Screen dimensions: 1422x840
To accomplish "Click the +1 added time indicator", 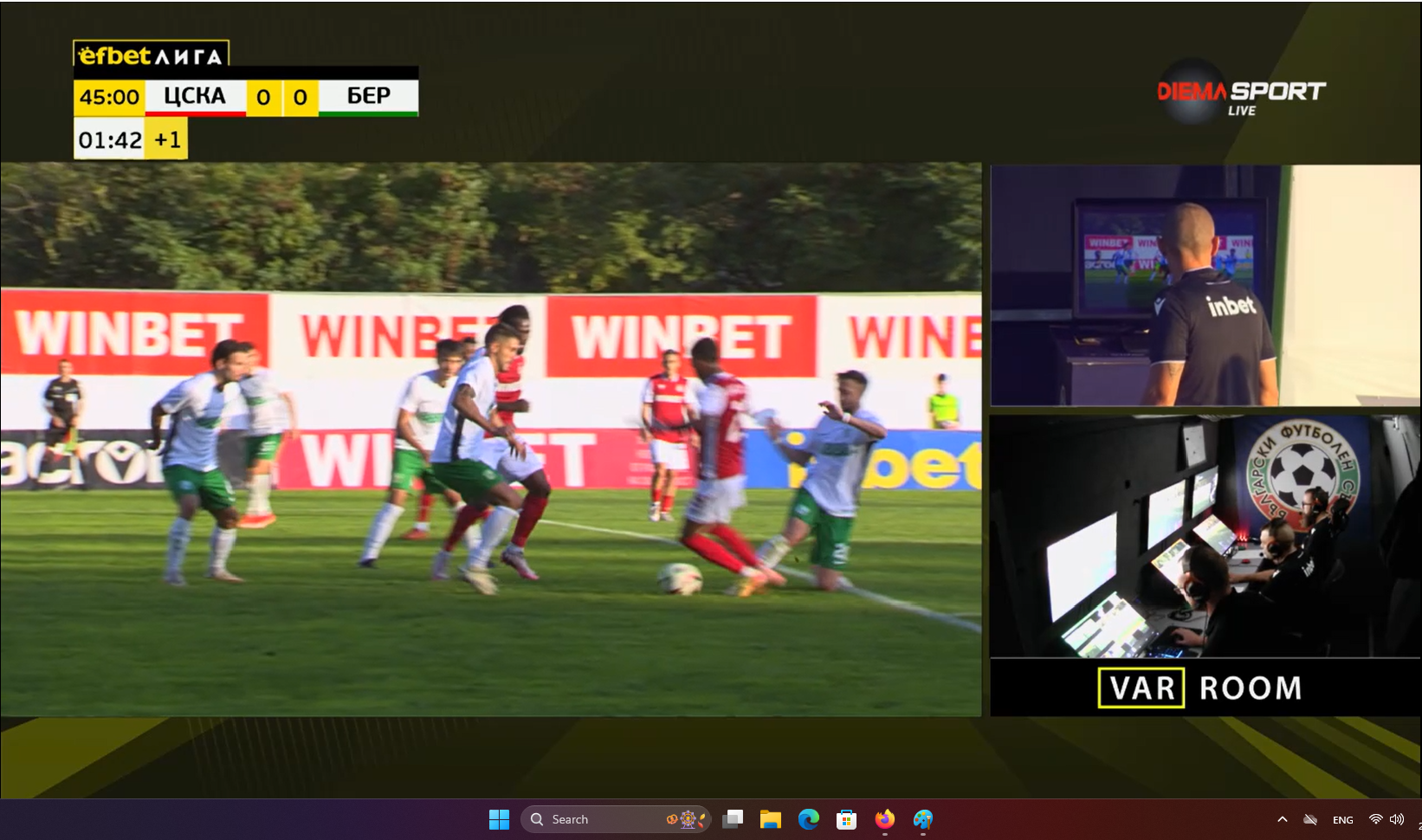I will tap(167, 139).
